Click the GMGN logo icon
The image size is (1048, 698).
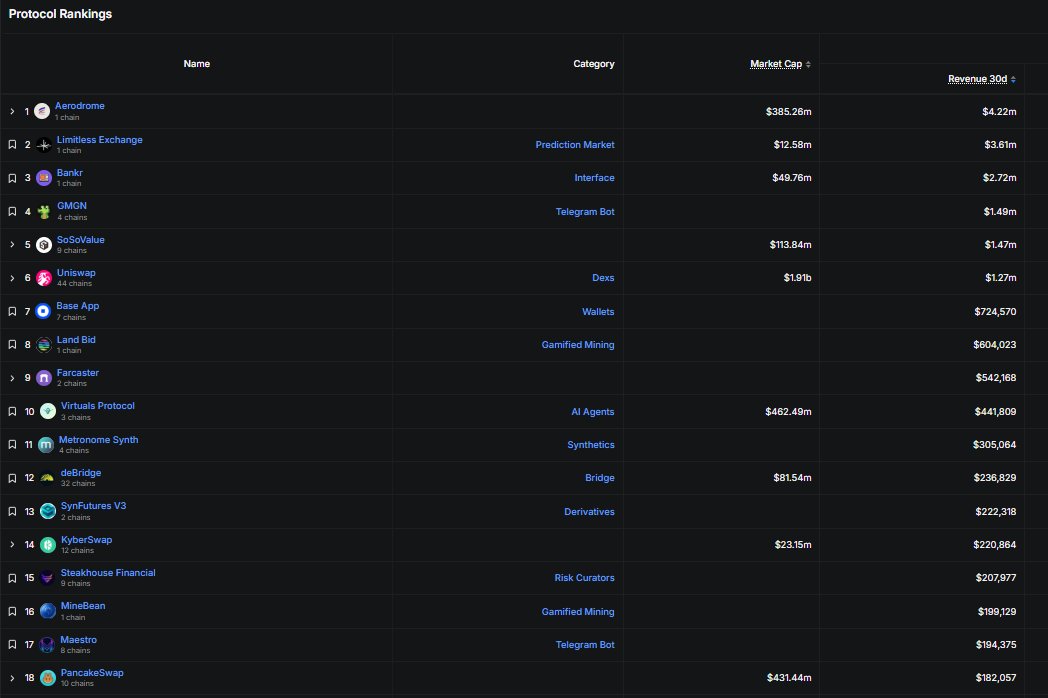click(x=44, y=211)
